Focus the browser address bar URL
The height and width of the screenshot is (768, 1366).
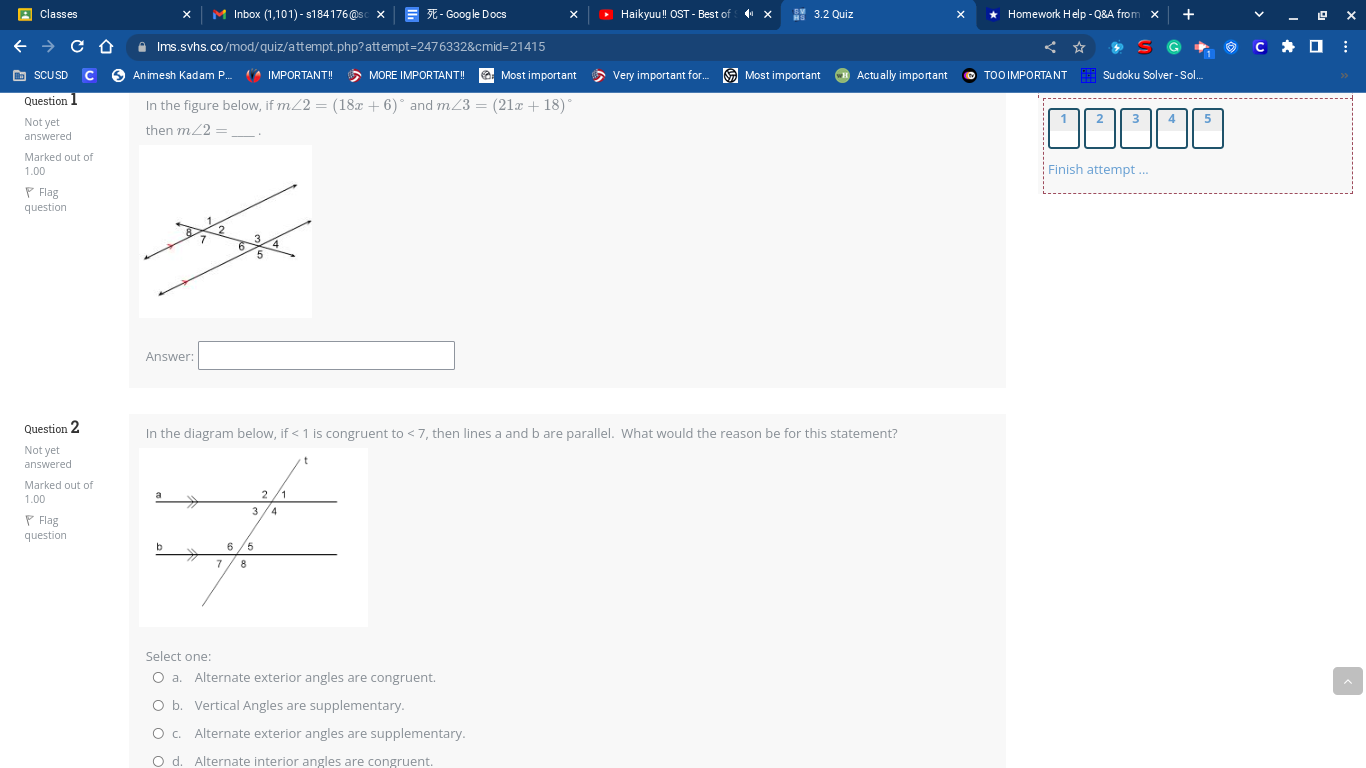[x=351, y=47]
